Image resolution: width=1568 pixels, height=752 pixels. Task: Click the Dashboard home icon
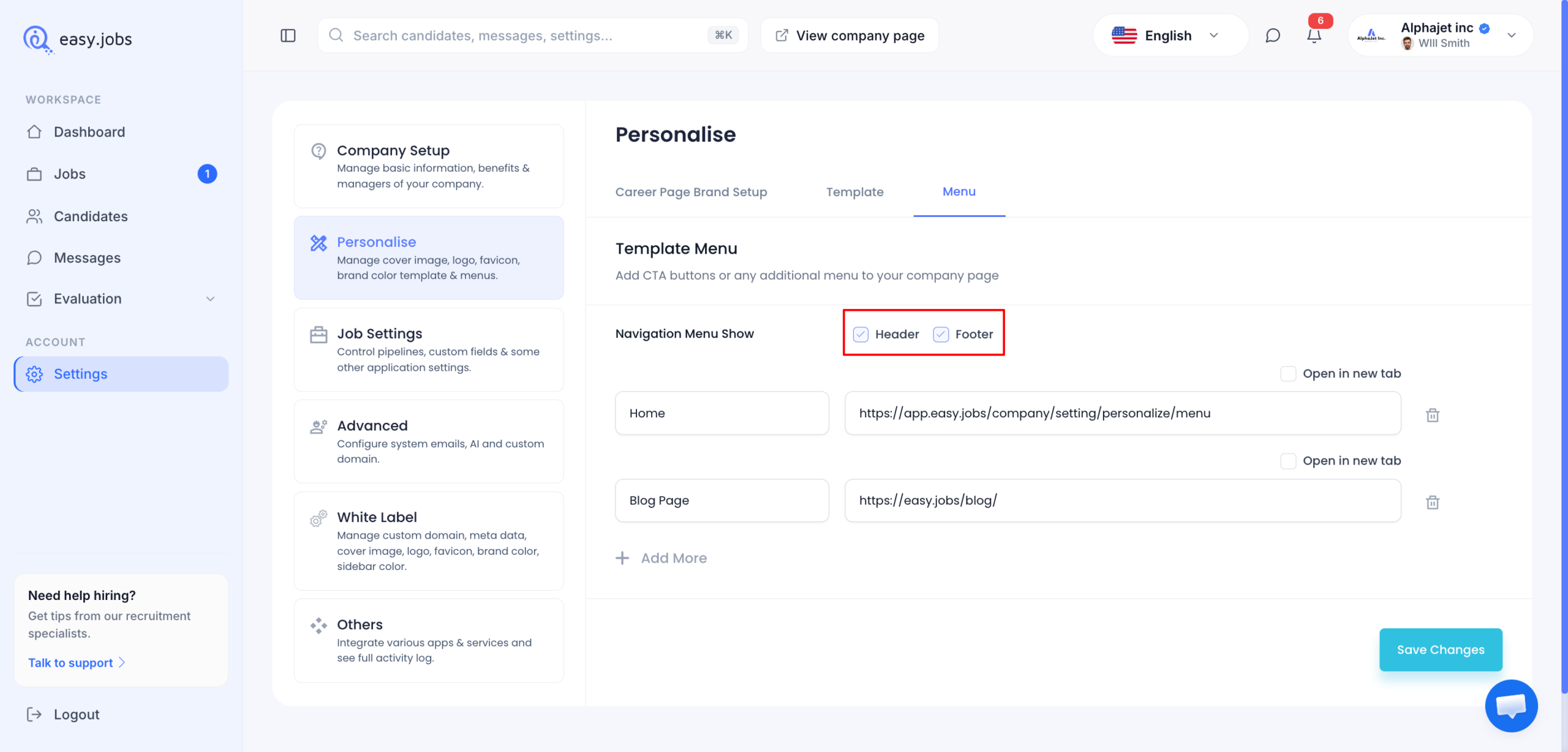[x=34, y=132]
